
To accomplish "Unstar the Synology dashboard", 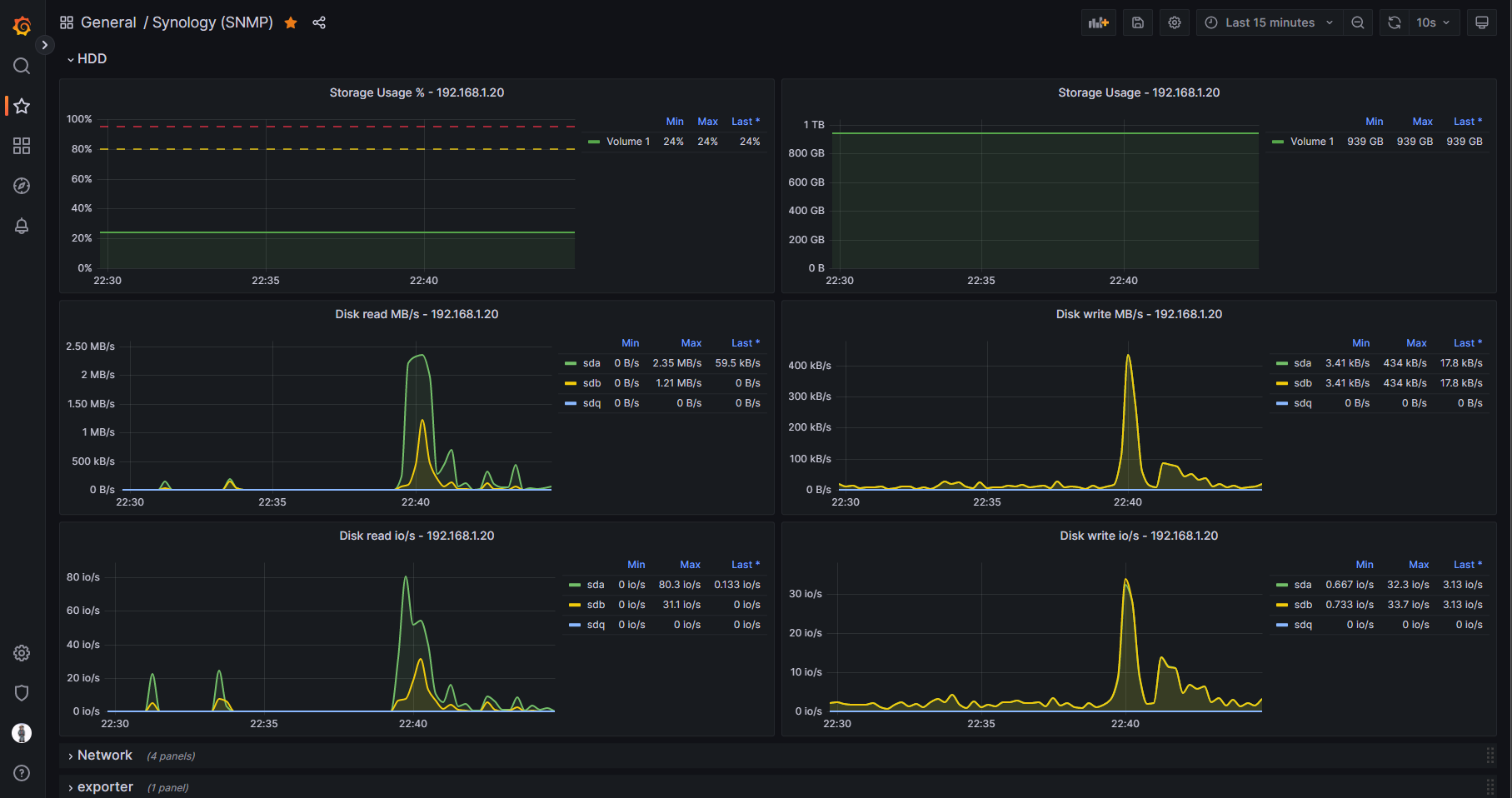I will [x=291, y=22].
